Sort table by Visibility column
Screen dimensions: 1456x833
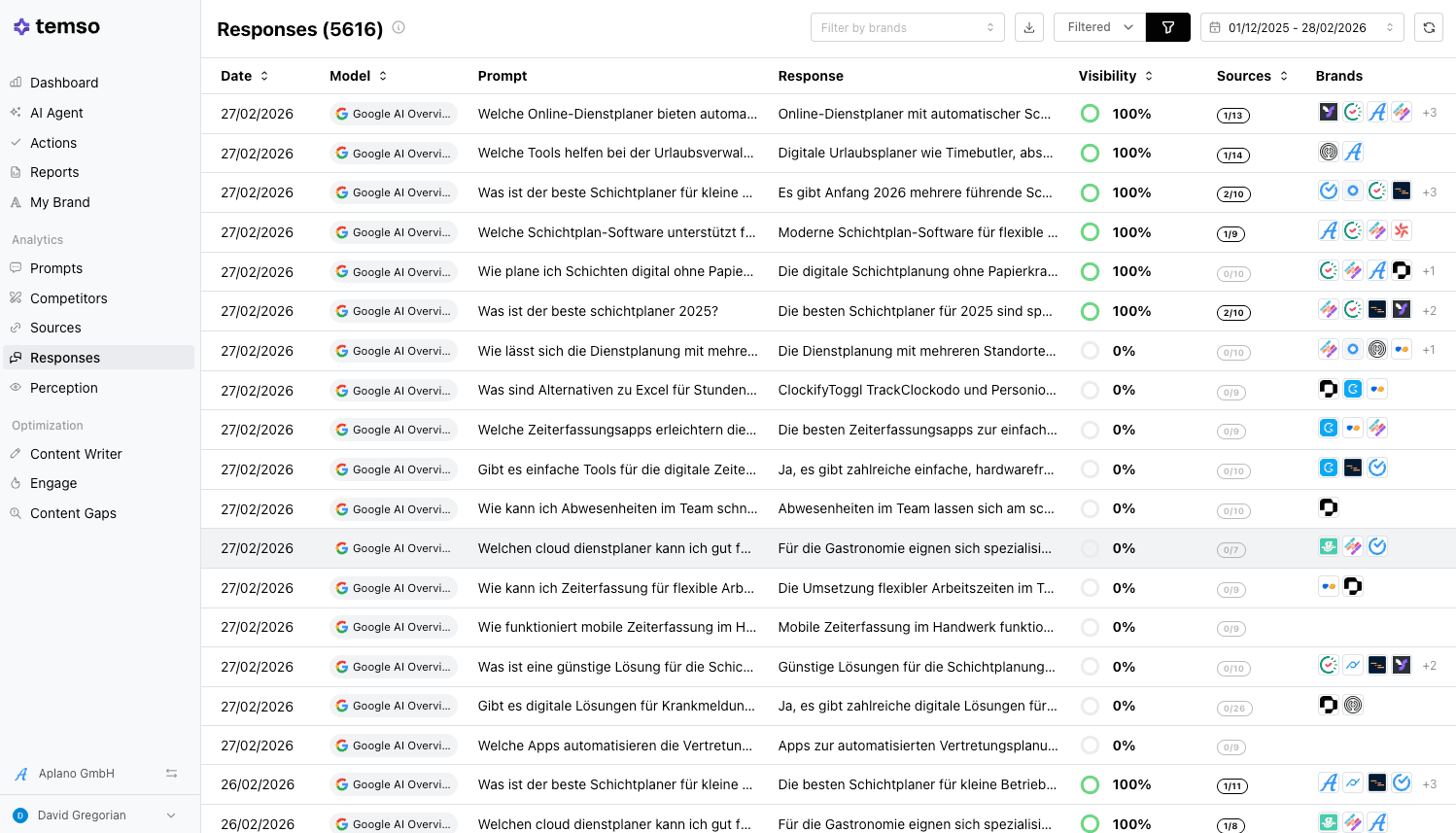(x=1115, y=76)
